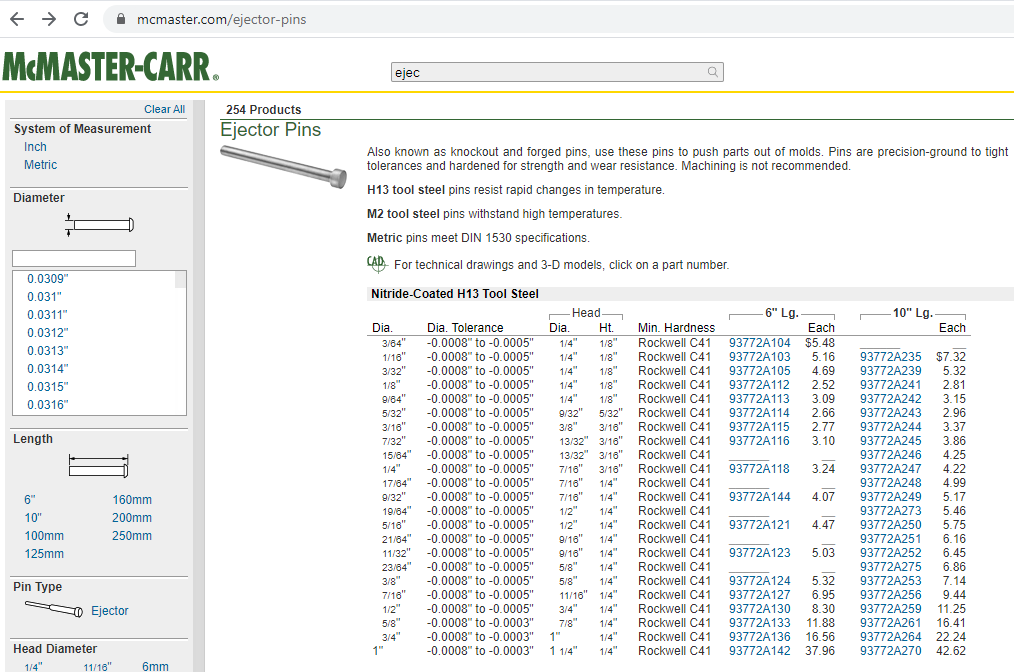Focus the search box containing 'ejec'
This screenshot has height=672, width=1014.
pyautogui.click(x=557, y=72)
